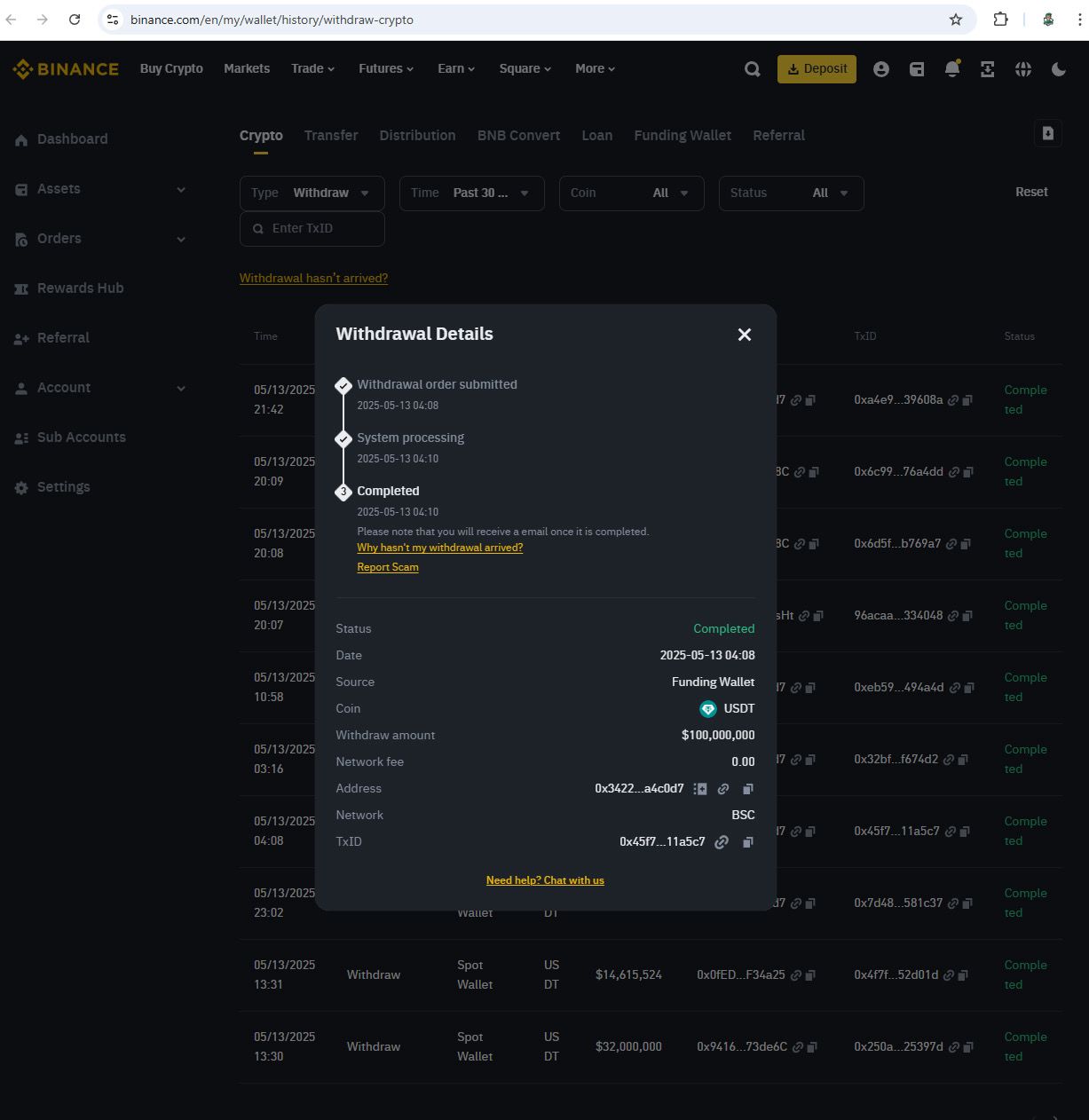
Task: Reload the page in the browser
Action: pyautogui.click(x=75, y=20)
